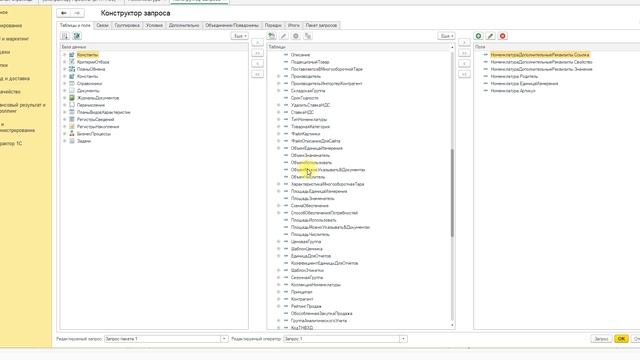This screenshot has height=360, width=640.
Task: Open the Пакет запросов tab
Action: [x=321, y=25]
